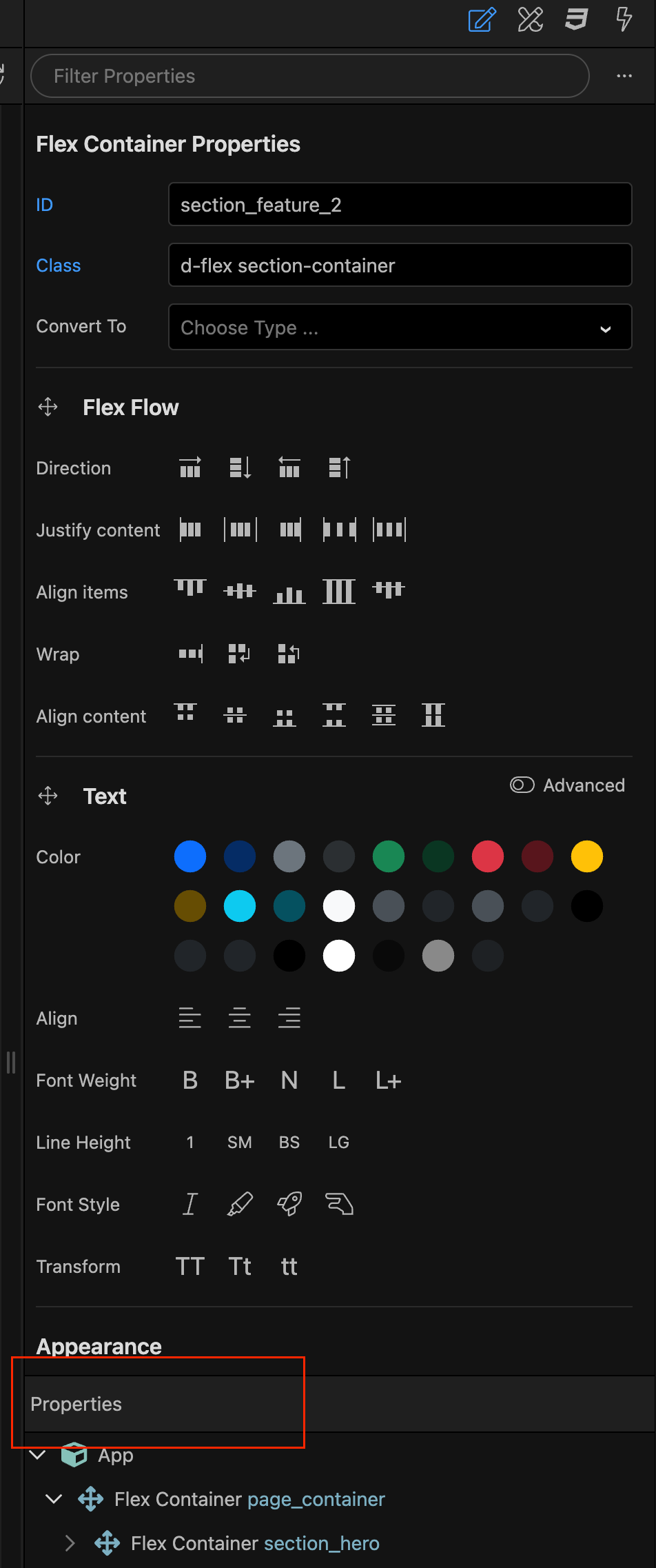Image resolution: width=656 pixels, height=1568 pixels.
Task: Open the design tools cross-ruler icon
Action: (x=530, y=19)
